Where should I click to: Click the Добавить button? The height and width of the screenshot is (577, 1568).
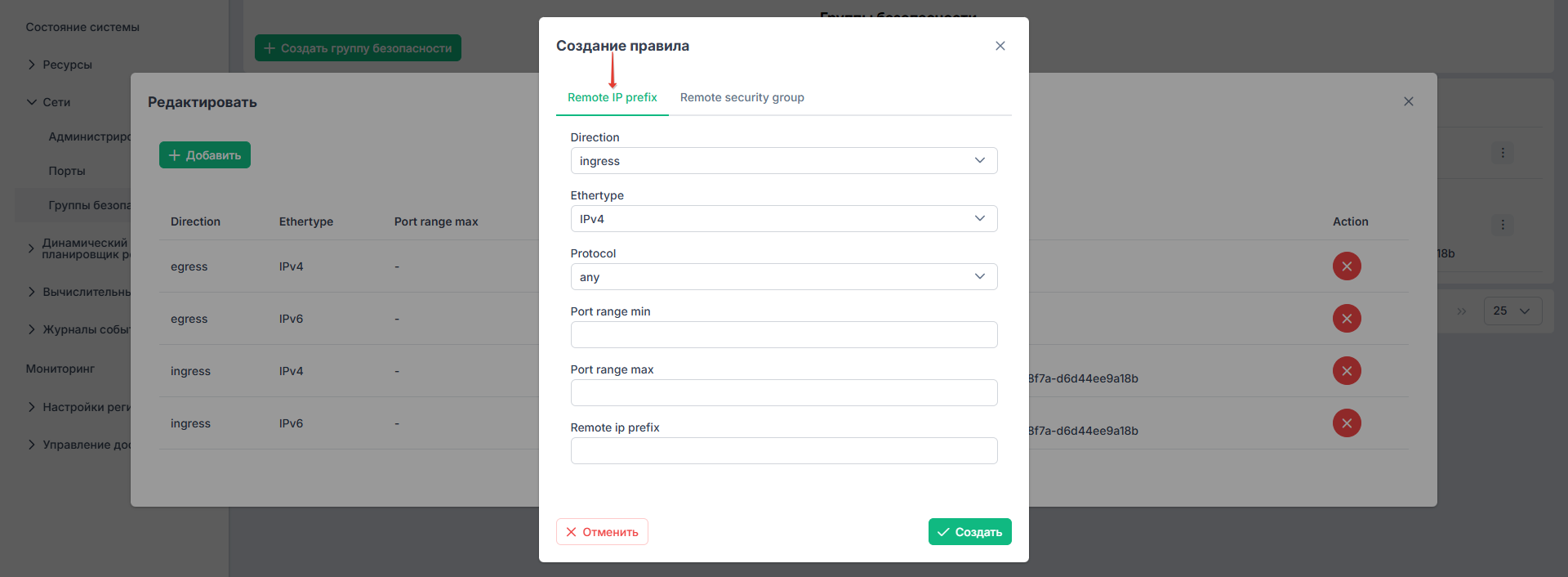(205, 155)
